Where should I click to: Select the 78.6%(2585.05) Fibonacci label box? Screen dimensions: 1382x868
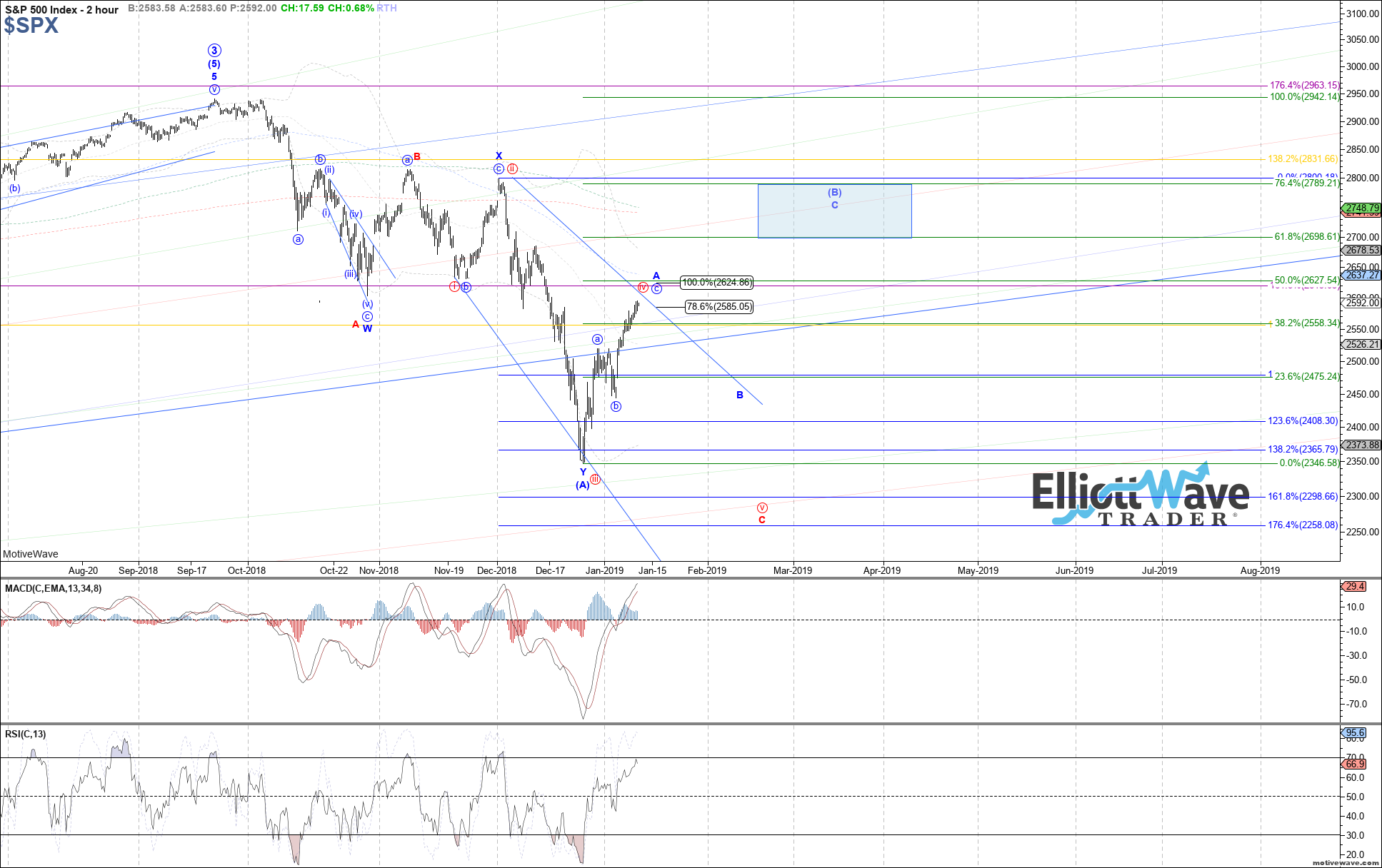[x=718, y=307]
